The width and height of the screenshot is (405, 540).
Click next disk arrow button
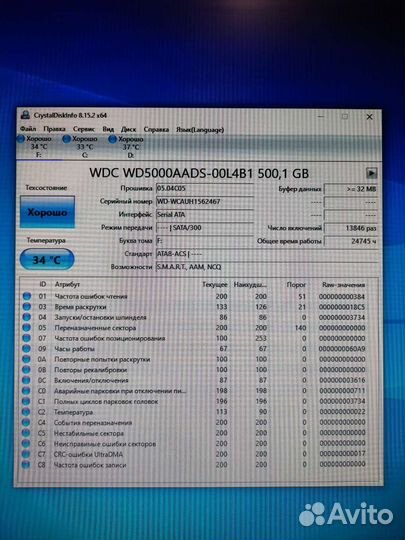point(371,173)
